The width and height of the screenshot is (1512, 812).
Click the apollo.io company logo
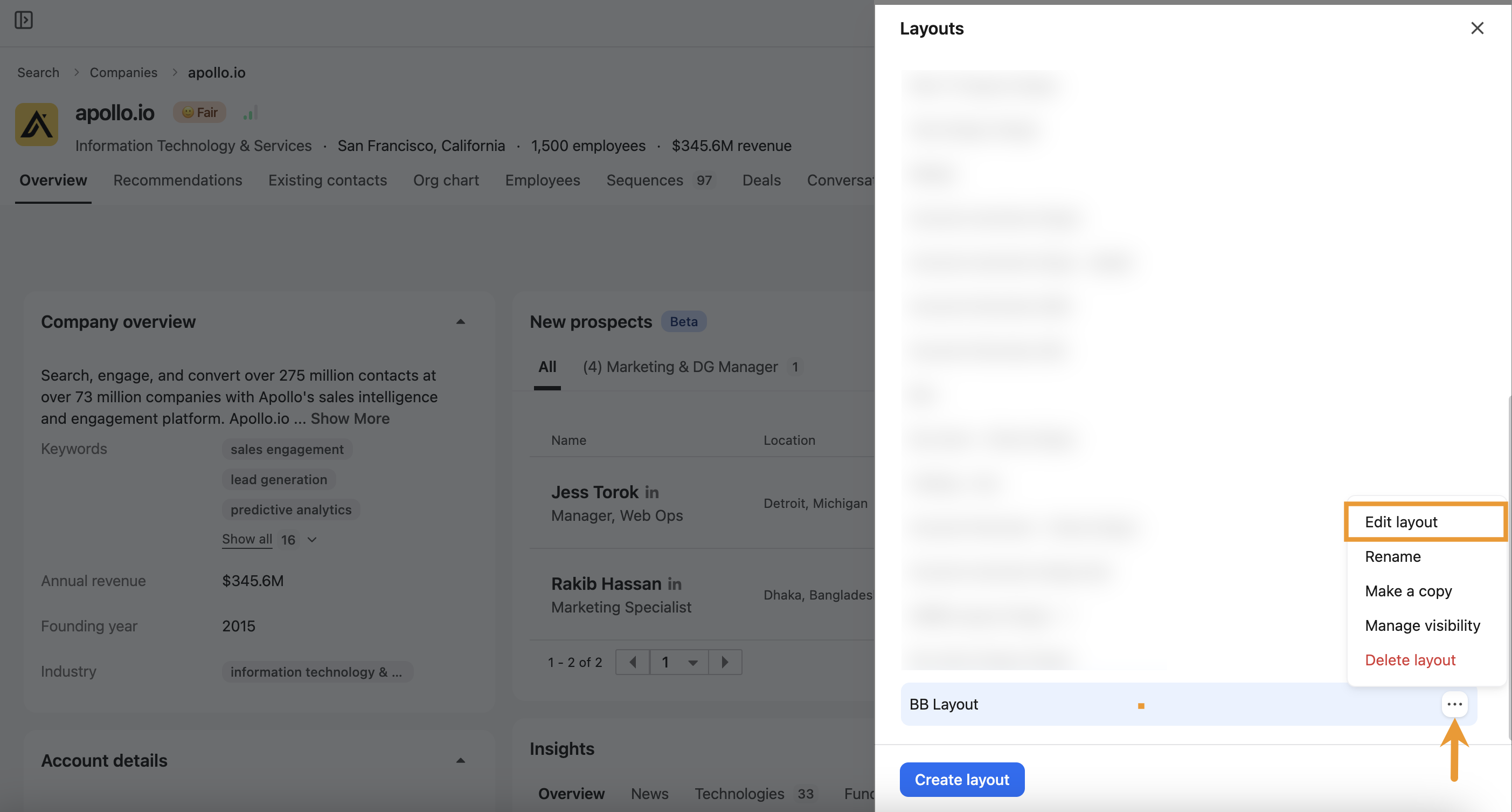point(37,125)
